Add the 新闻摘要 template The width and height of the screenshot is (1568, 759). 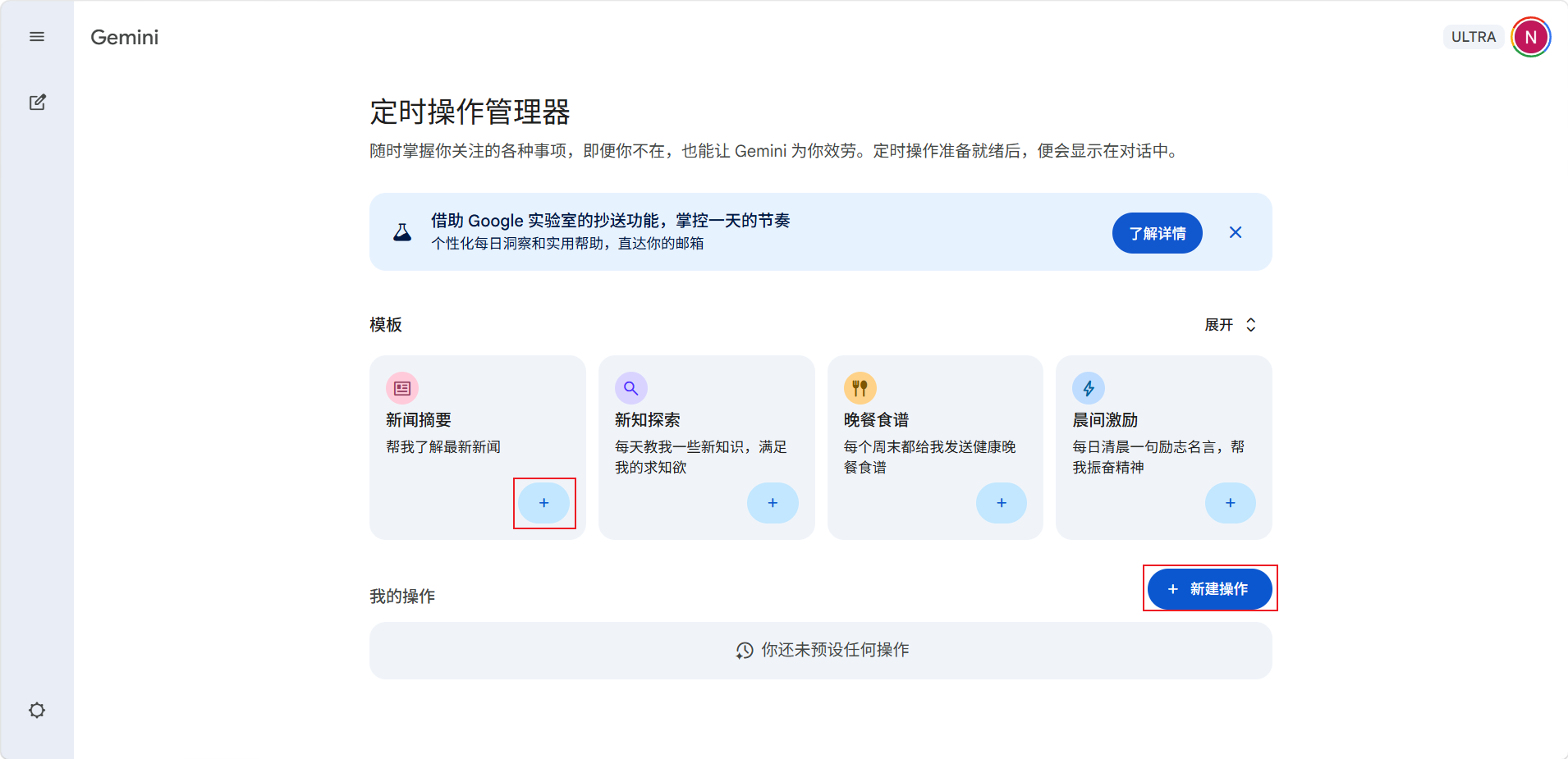tap(543, 503)
